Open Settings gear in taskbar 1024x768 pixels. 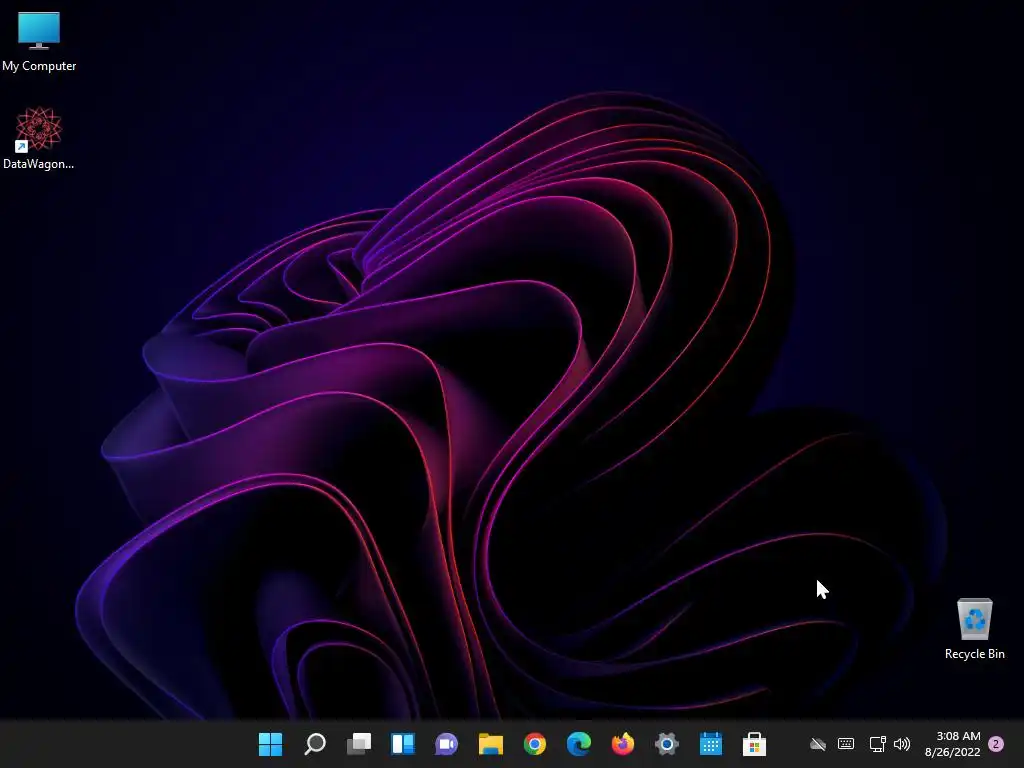pyautogui.click(x=667, y=744)
